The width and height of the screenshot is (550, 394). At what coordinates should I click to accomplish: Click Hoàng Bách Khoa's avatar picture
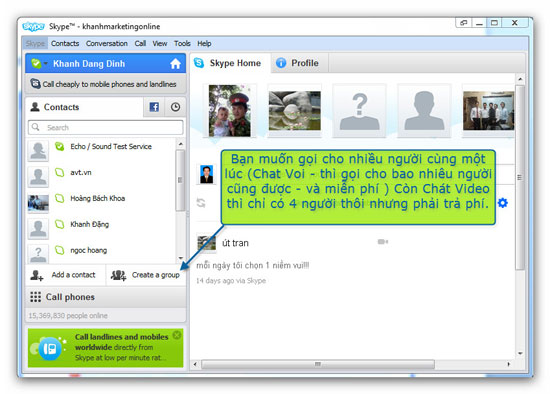click(x=38, y=203)
